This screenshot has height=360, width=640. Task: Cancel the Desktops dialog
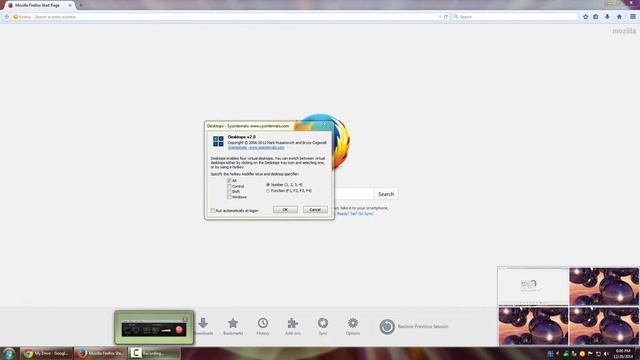tap(315, 209)
